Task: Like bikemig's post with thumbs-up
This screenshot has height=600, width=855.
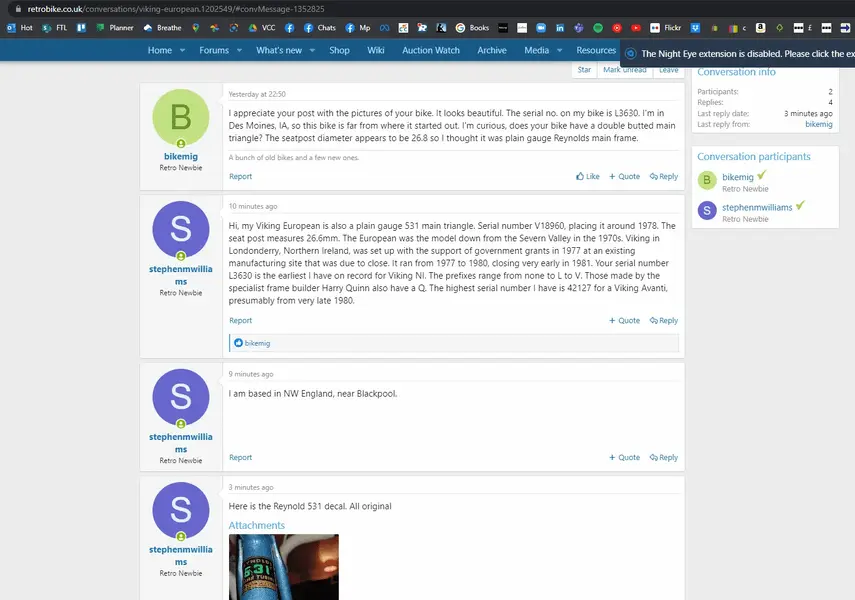Action: click(x=588, y=176)
